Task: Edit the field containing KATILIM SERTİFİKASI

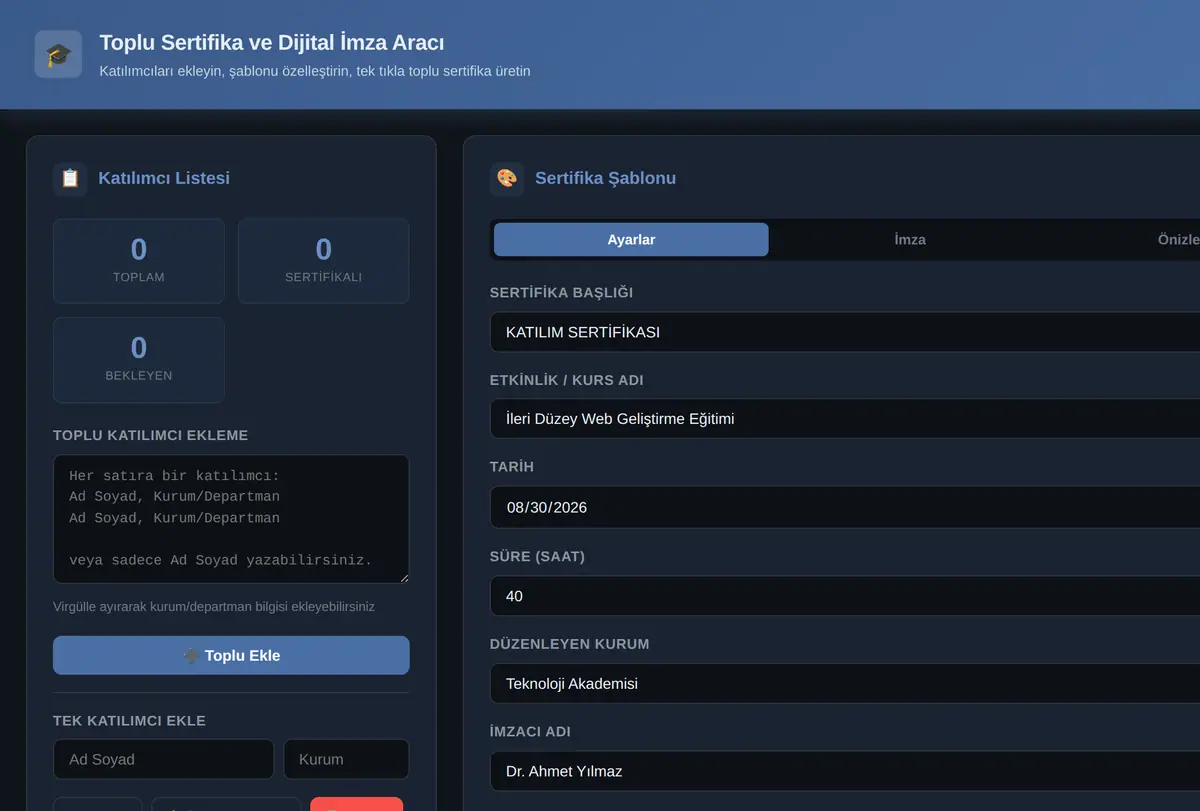Action: coord(845,332)
